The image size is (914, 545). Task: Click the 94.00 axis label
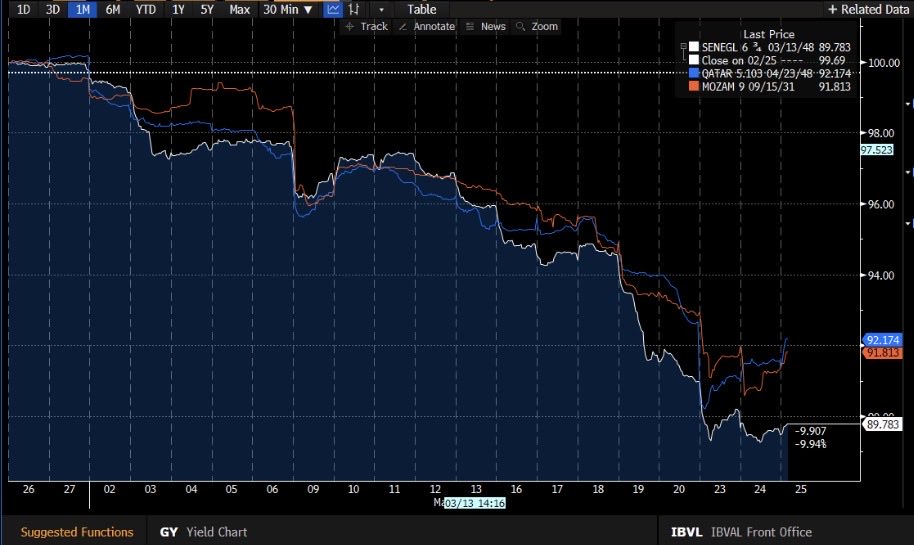tap(881, 276)
